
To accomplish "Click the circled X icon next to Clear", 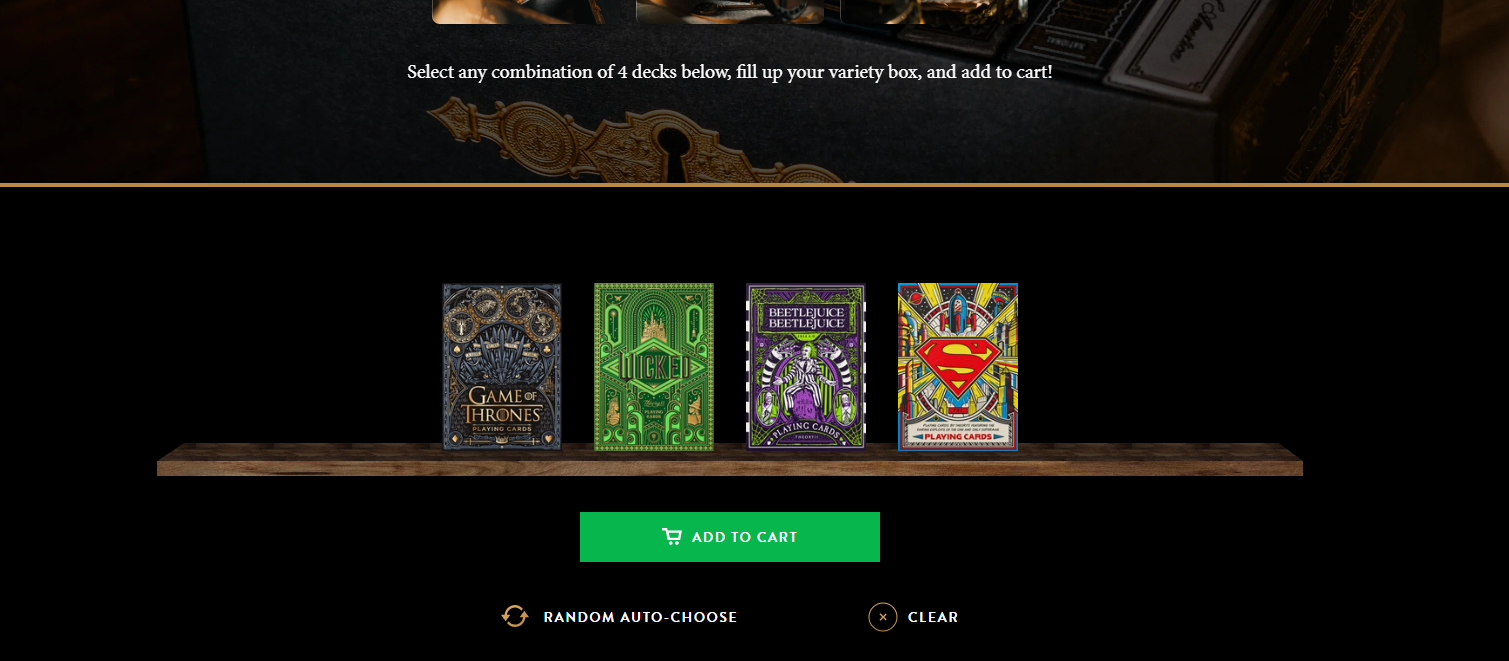I will 883,617.
